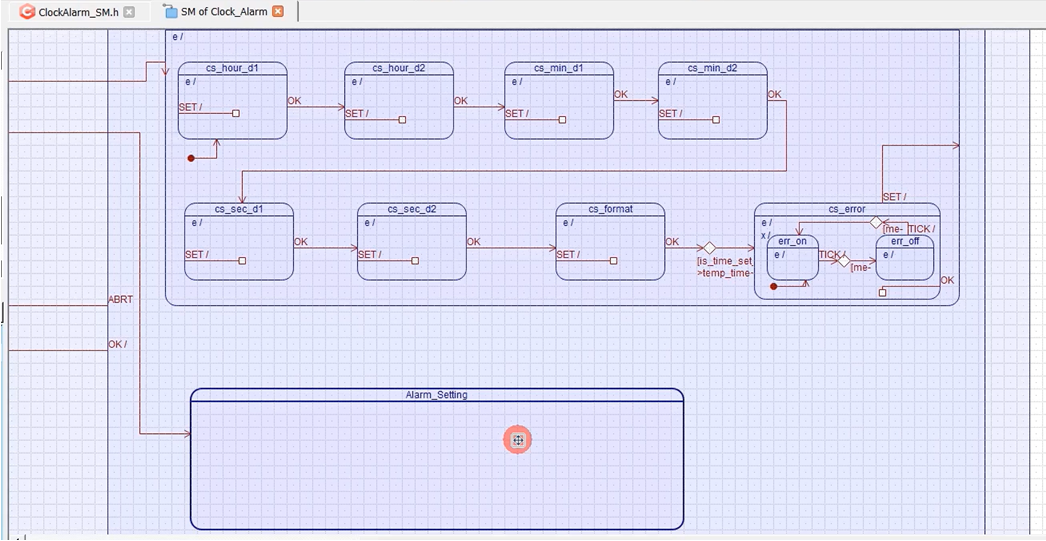
Task: Select the cs_min_d1 state title
Action: click(559, 68)
